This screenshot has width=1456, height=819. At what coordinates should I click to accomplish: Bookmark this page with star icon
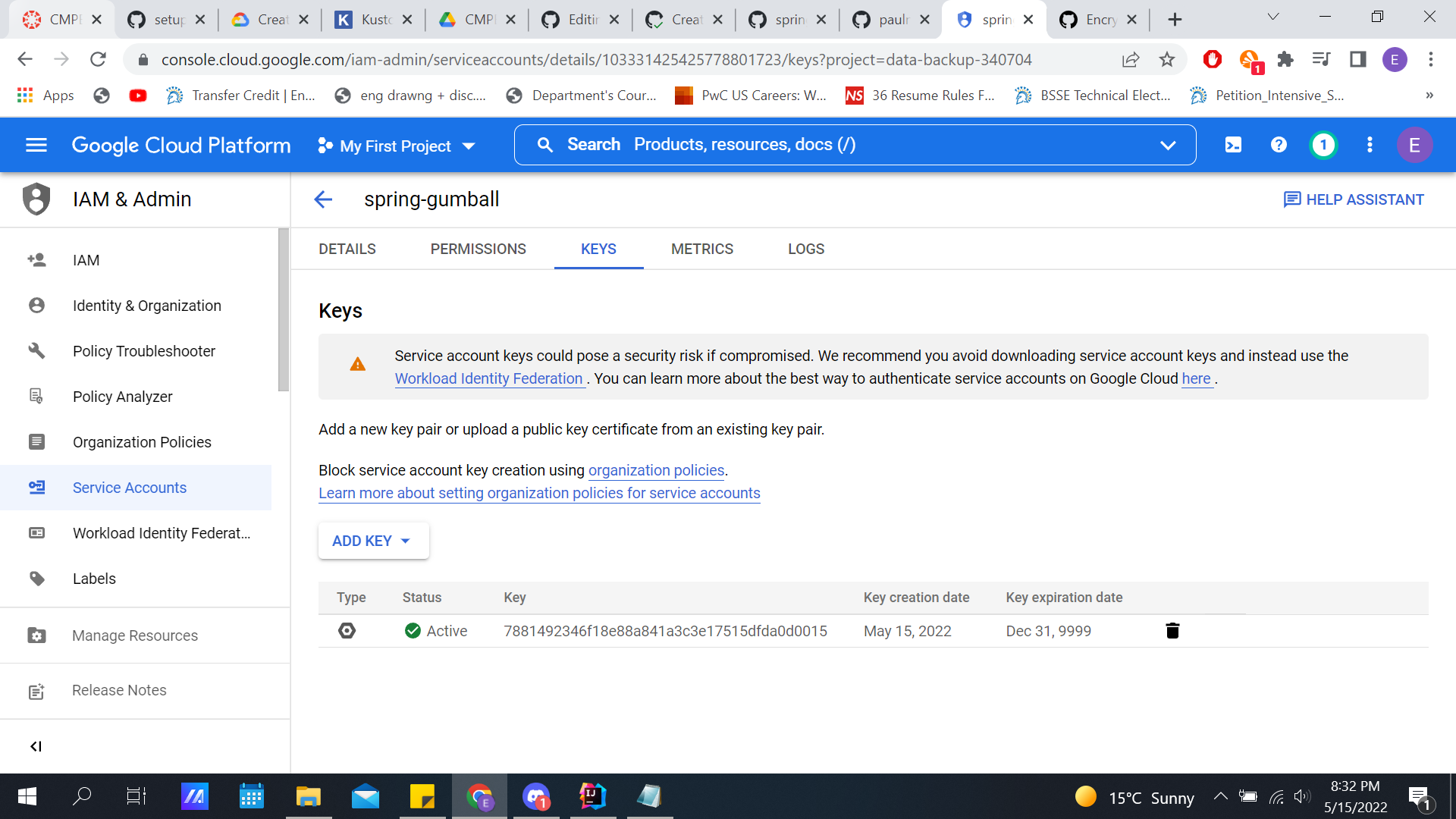click(1167, 59)
